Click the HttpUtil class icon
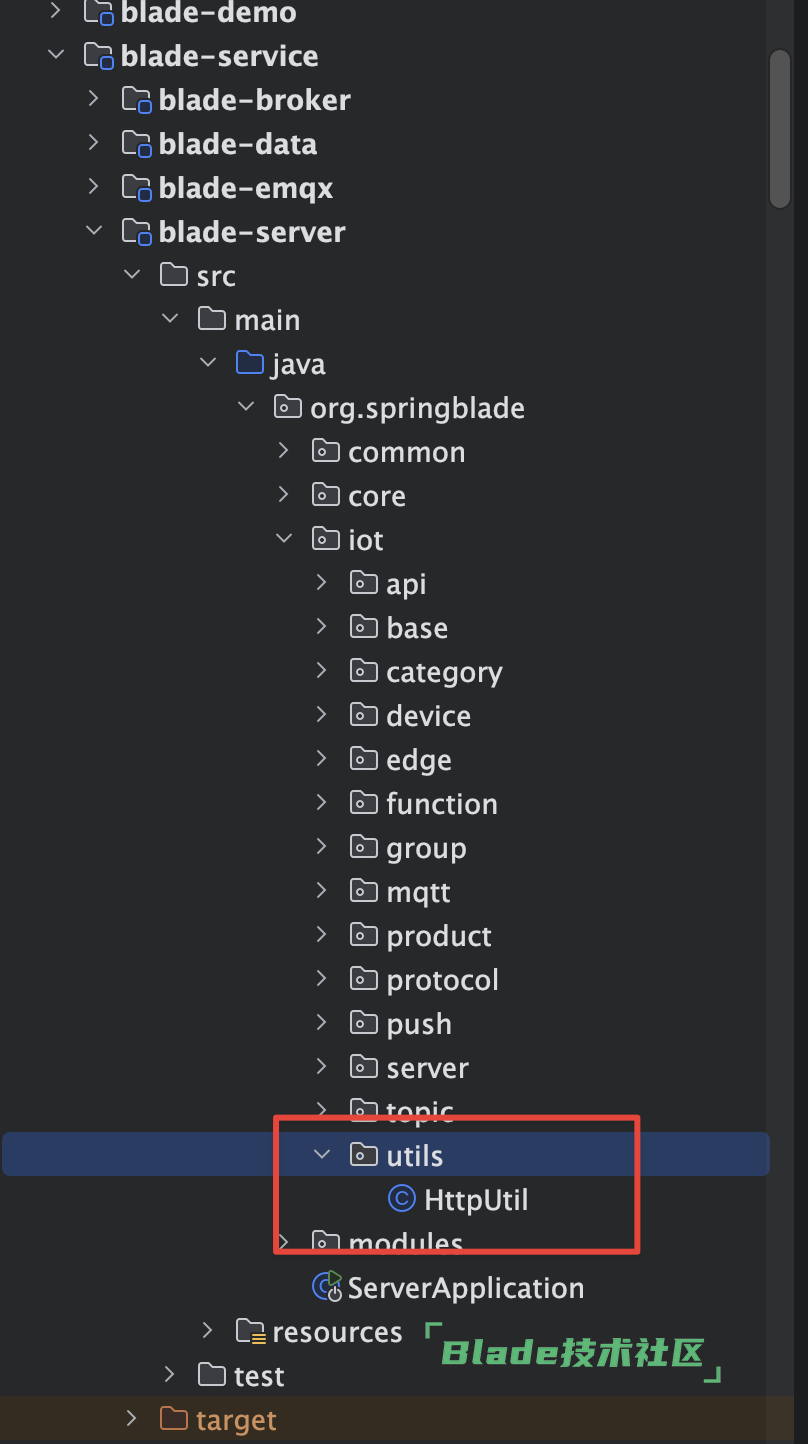 (x=401, y=1199)
